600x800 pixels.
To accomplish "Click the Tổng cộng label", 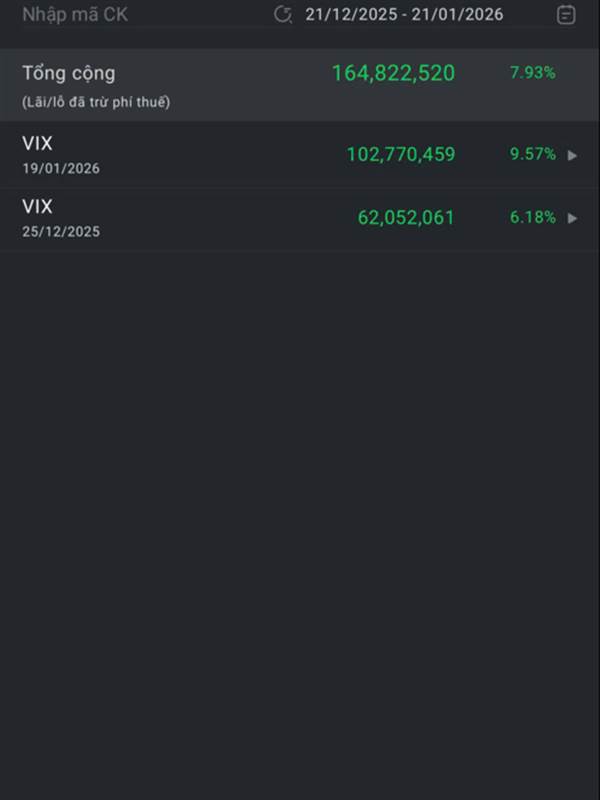I will pyautogui.click(x=68, y=73).
